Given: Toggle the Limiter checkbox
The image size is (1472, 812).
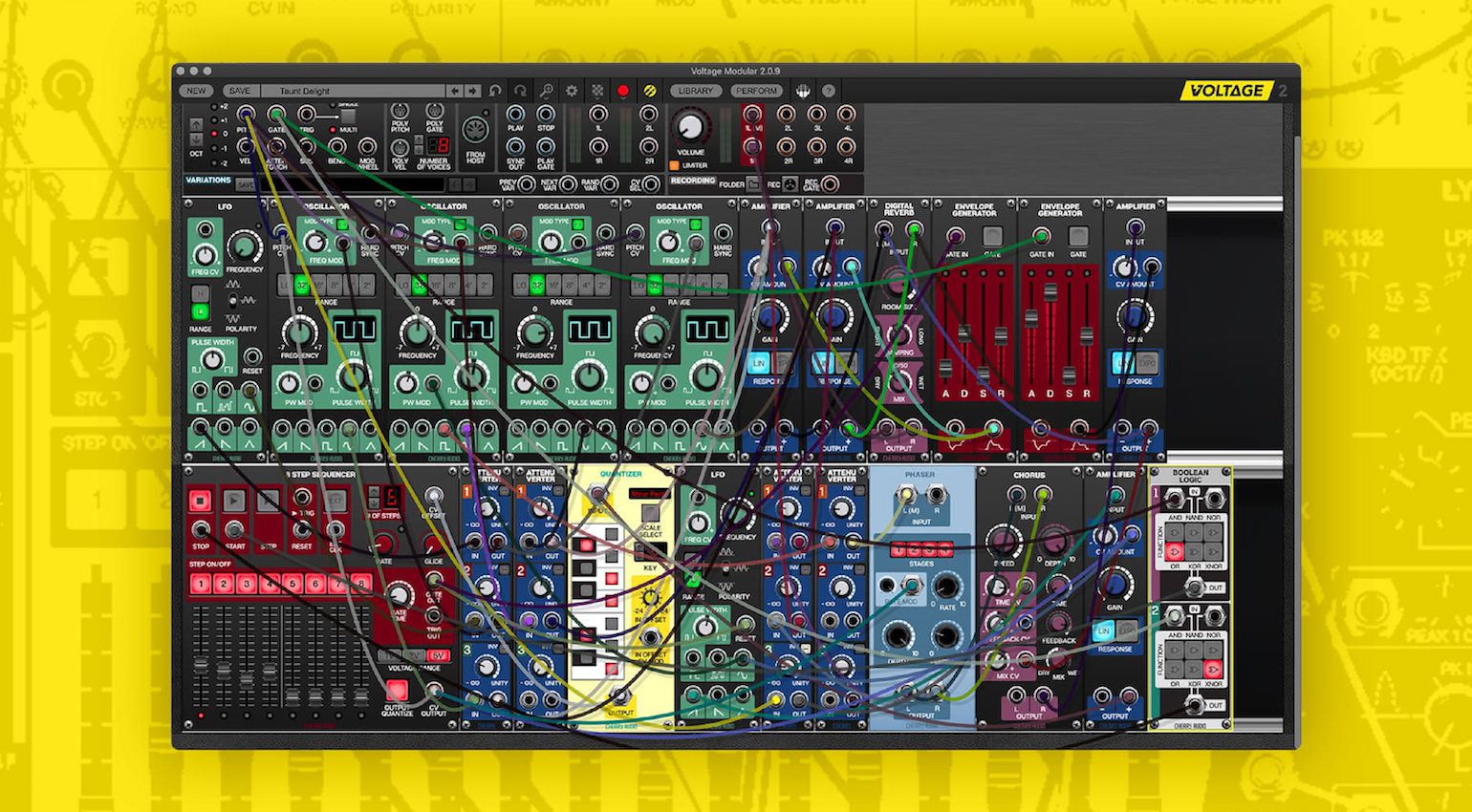Looking at the screenshot, I should tap(674, 165).
